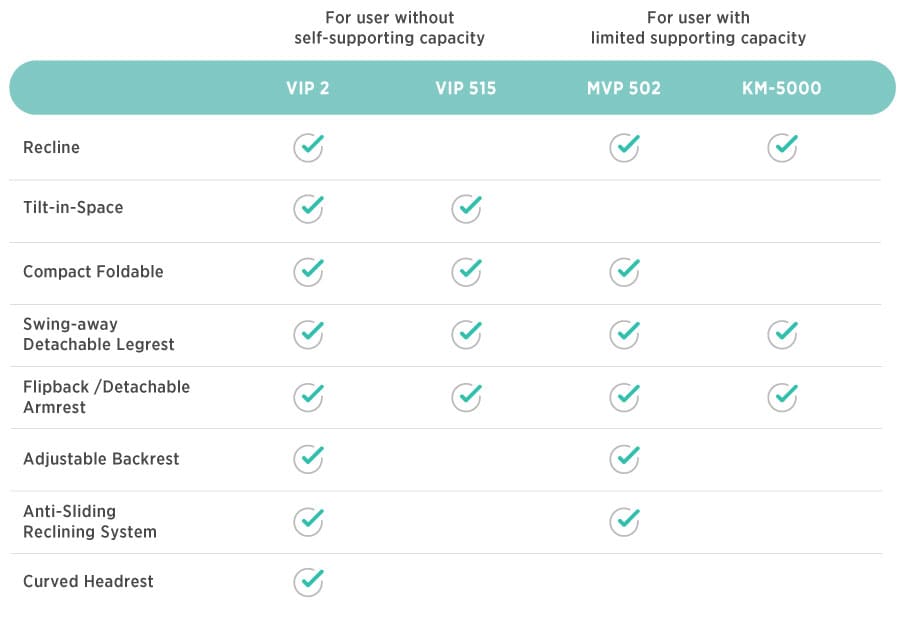Image resolution: width=900 pixels, height=625 pixels.
Task: Click the Tilt-in-Space feature label
Action: coord(73,208)
